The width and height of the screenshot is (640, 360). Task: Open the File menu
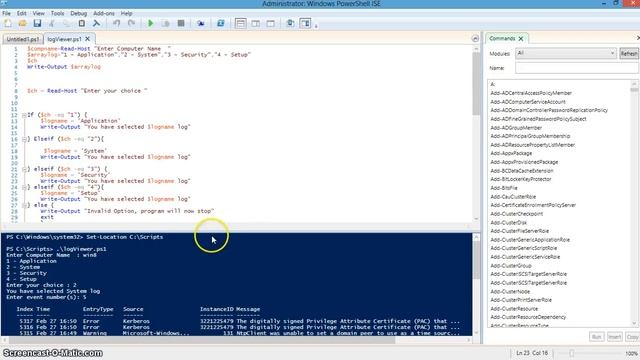coord(7,13)
